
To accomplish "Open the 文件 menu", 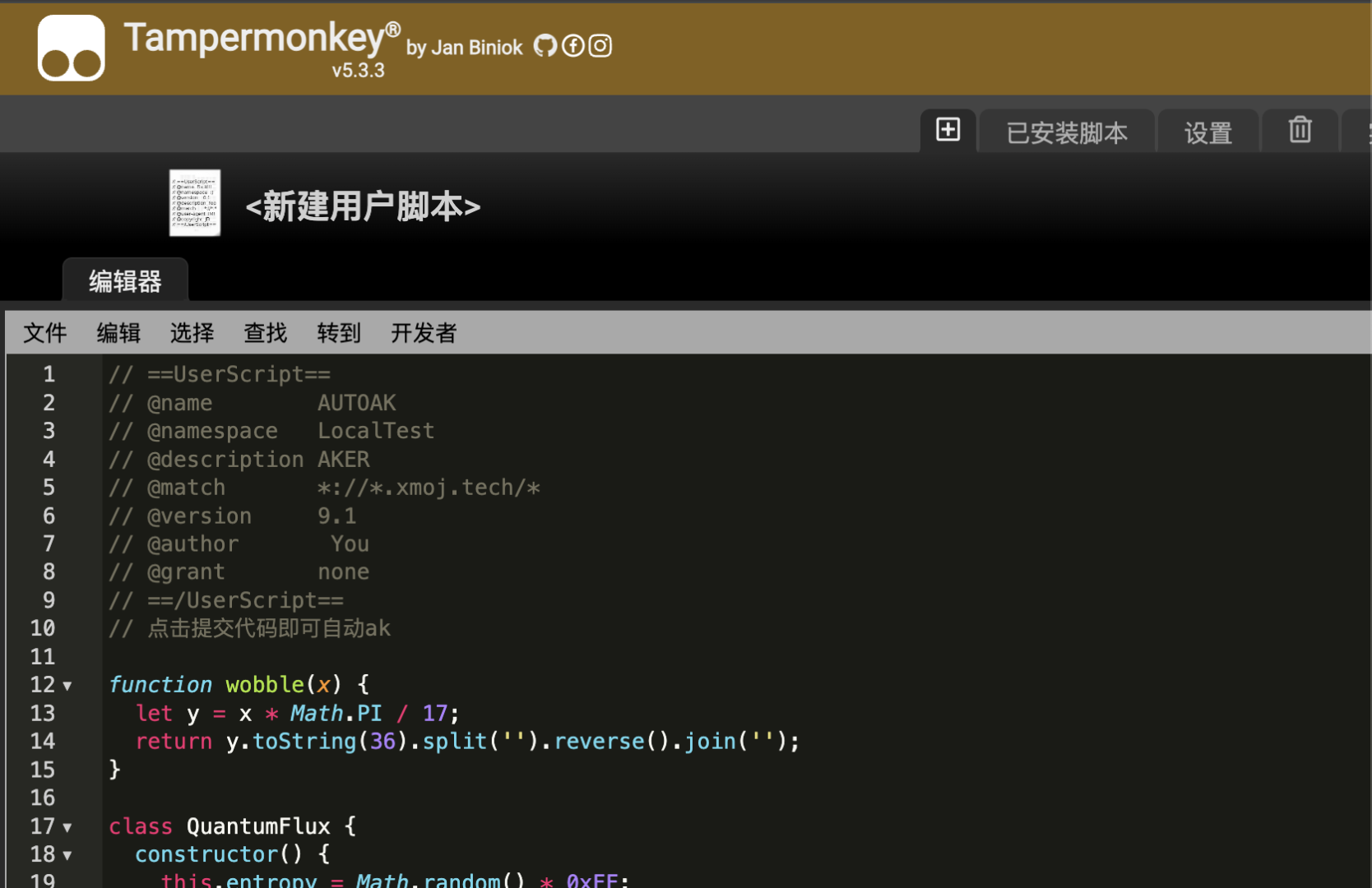I will click(44, 333).
